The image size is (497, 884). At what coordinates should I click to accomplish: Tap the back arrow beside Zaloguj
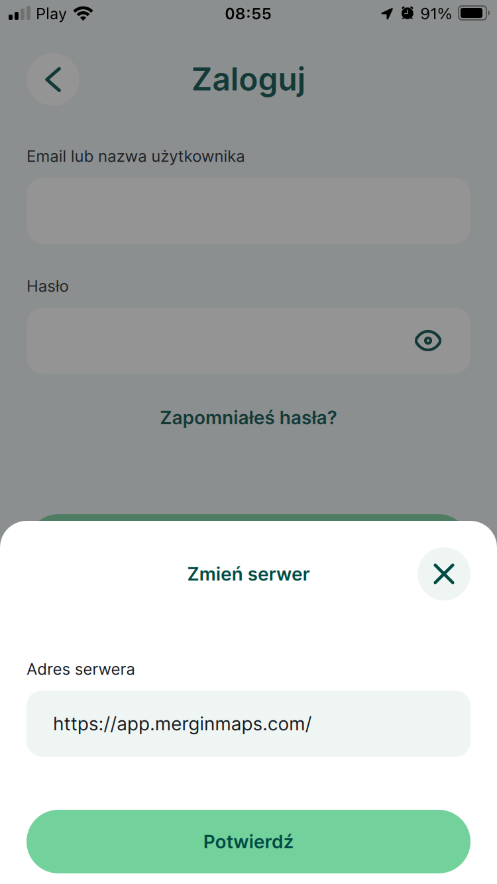click(53, 79)
